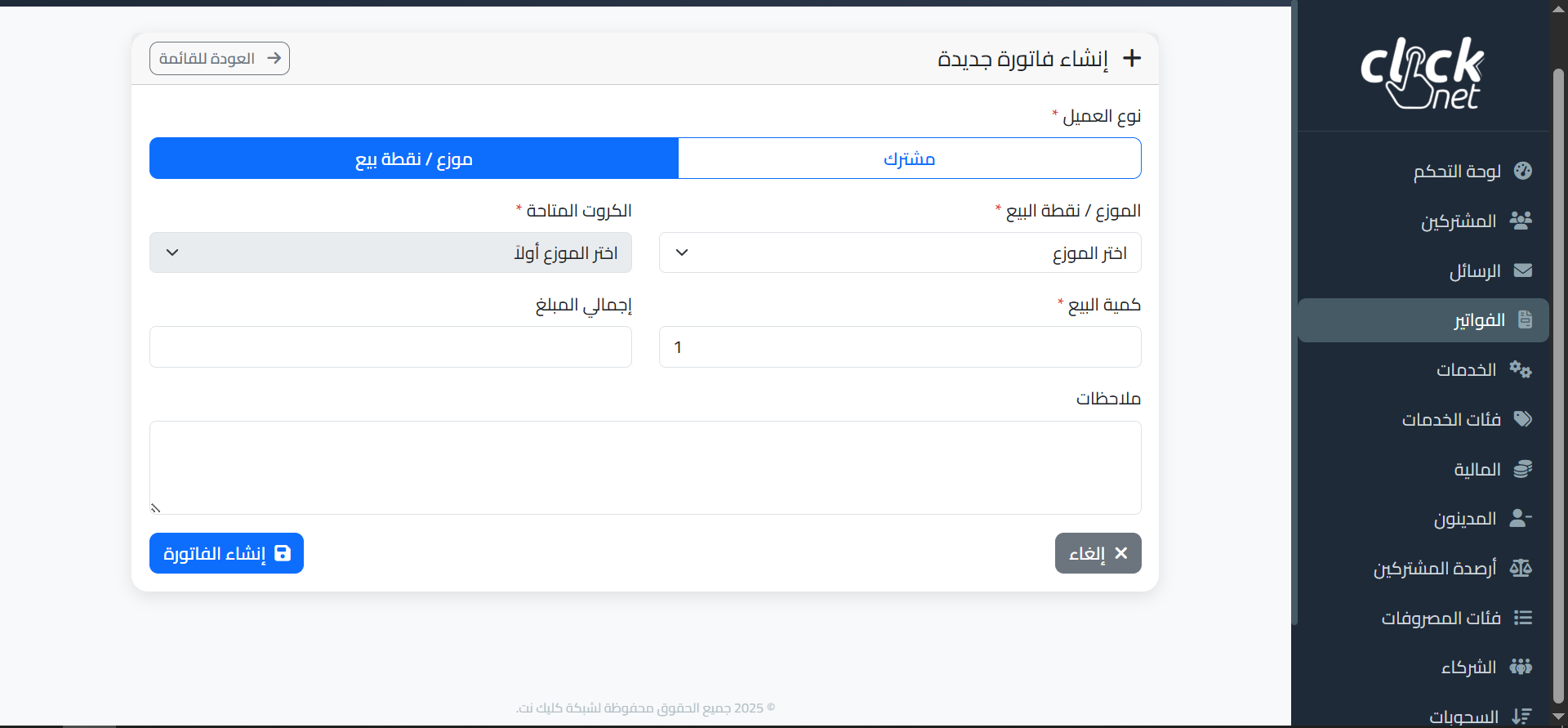Click the sidebar vertical scrollbar

(1558, 384)
